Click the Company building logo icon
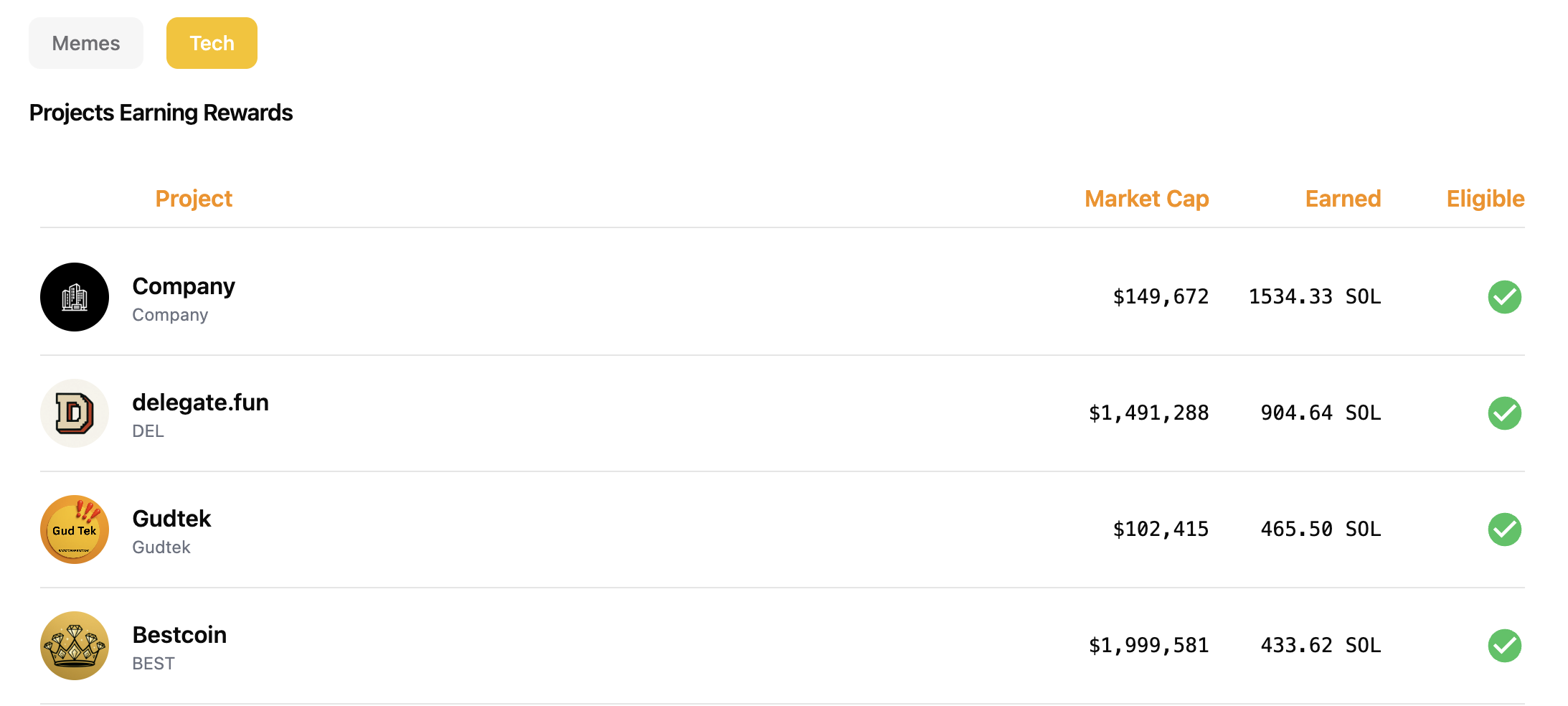The image size is (1568, 706). pyautogui.click(x=75, y=297)
